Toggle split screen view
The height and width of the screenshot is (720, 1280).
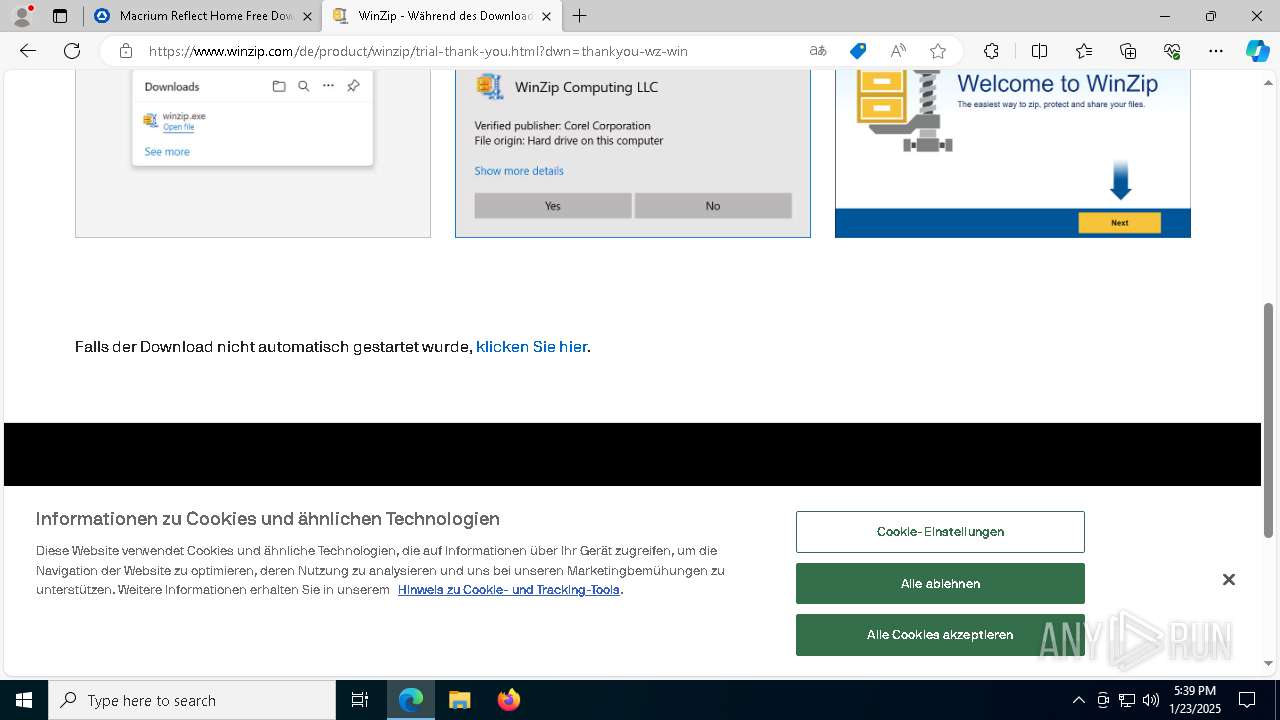[x=1039, y=51]
